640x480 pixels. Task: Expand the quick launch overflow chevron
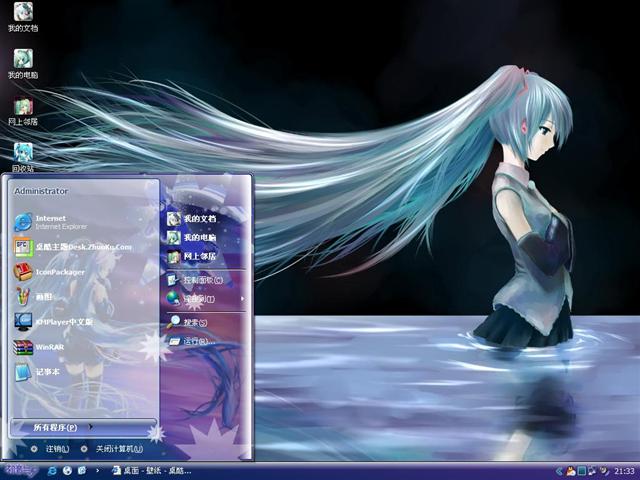[97, 470]
